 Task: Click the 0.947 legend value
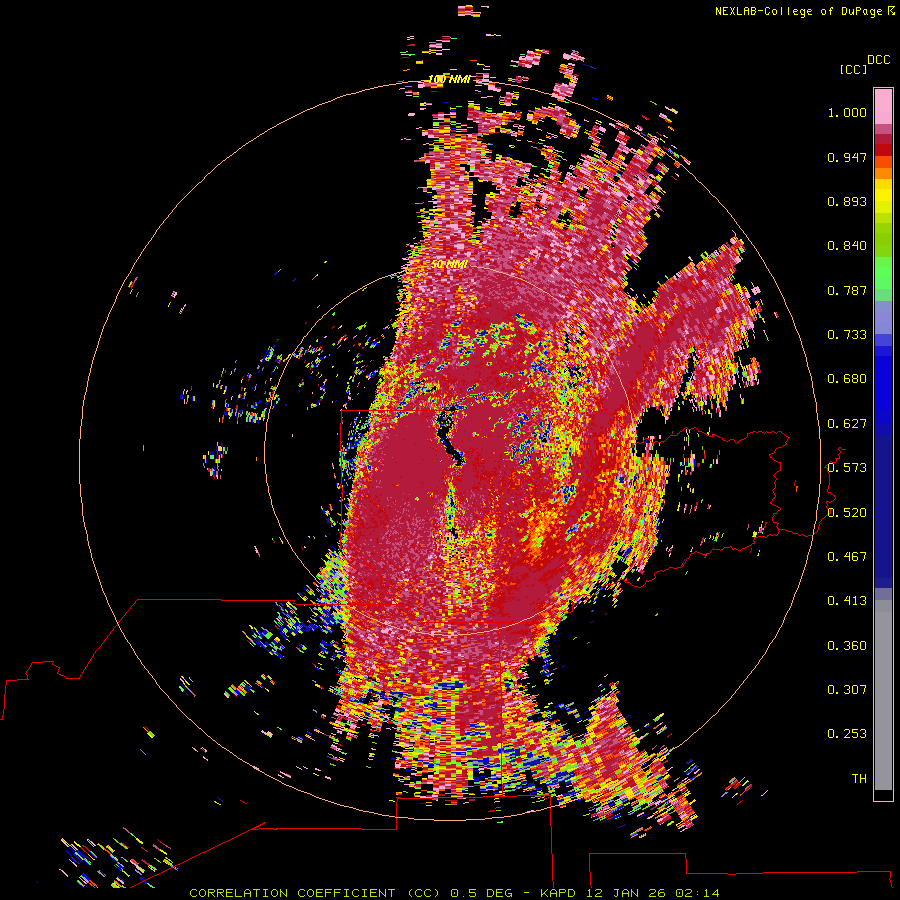point(847,157)
